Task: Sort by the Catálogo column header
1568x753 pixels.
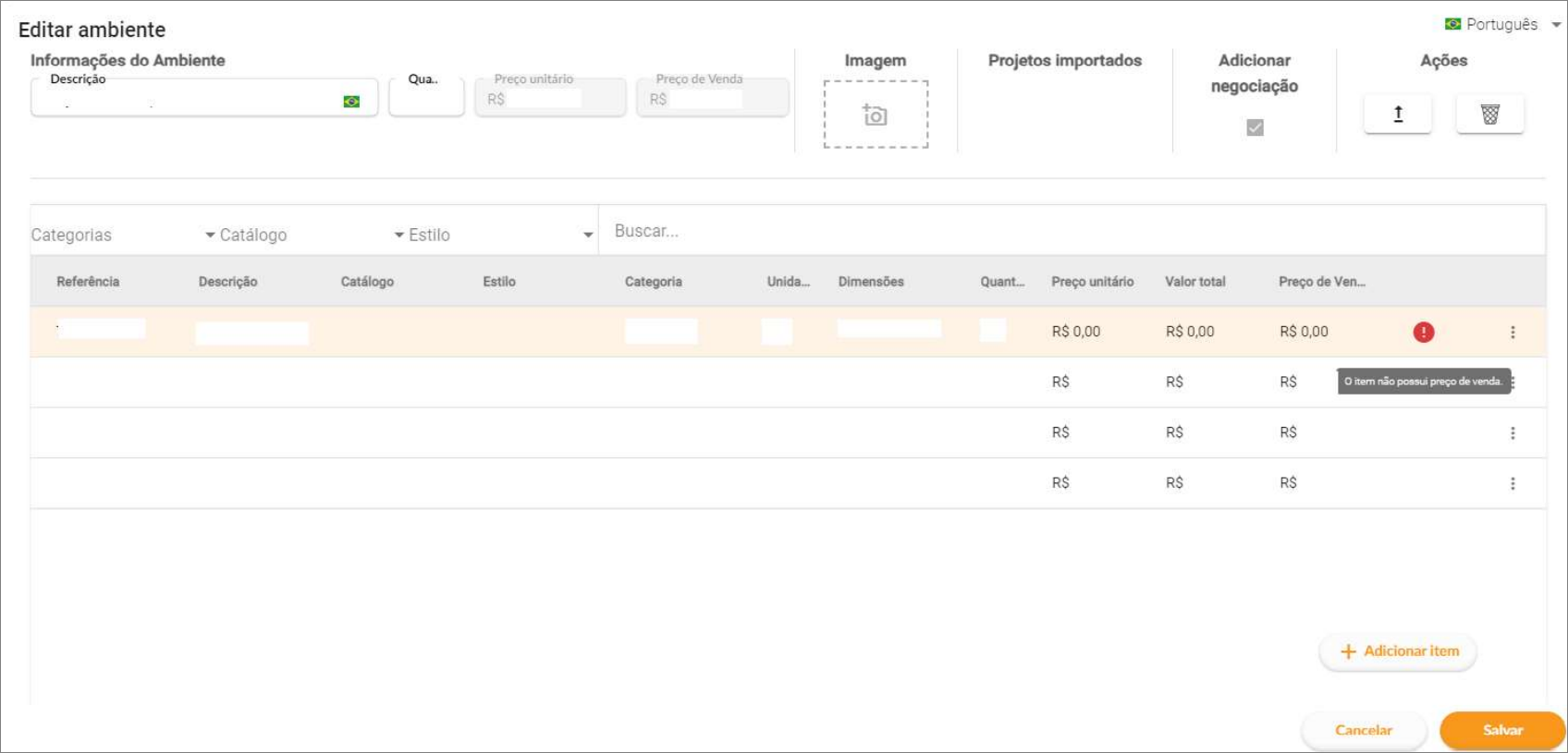Action: 367,282
